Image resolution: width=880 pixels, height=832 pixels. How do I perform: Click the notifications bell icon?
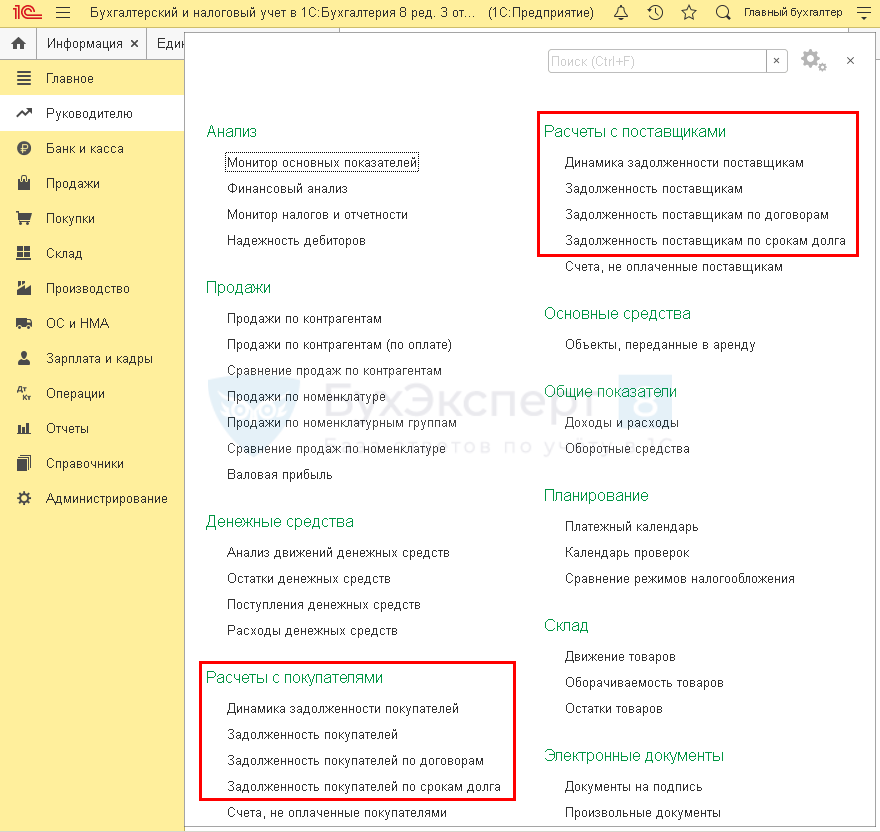coord(621,14)
